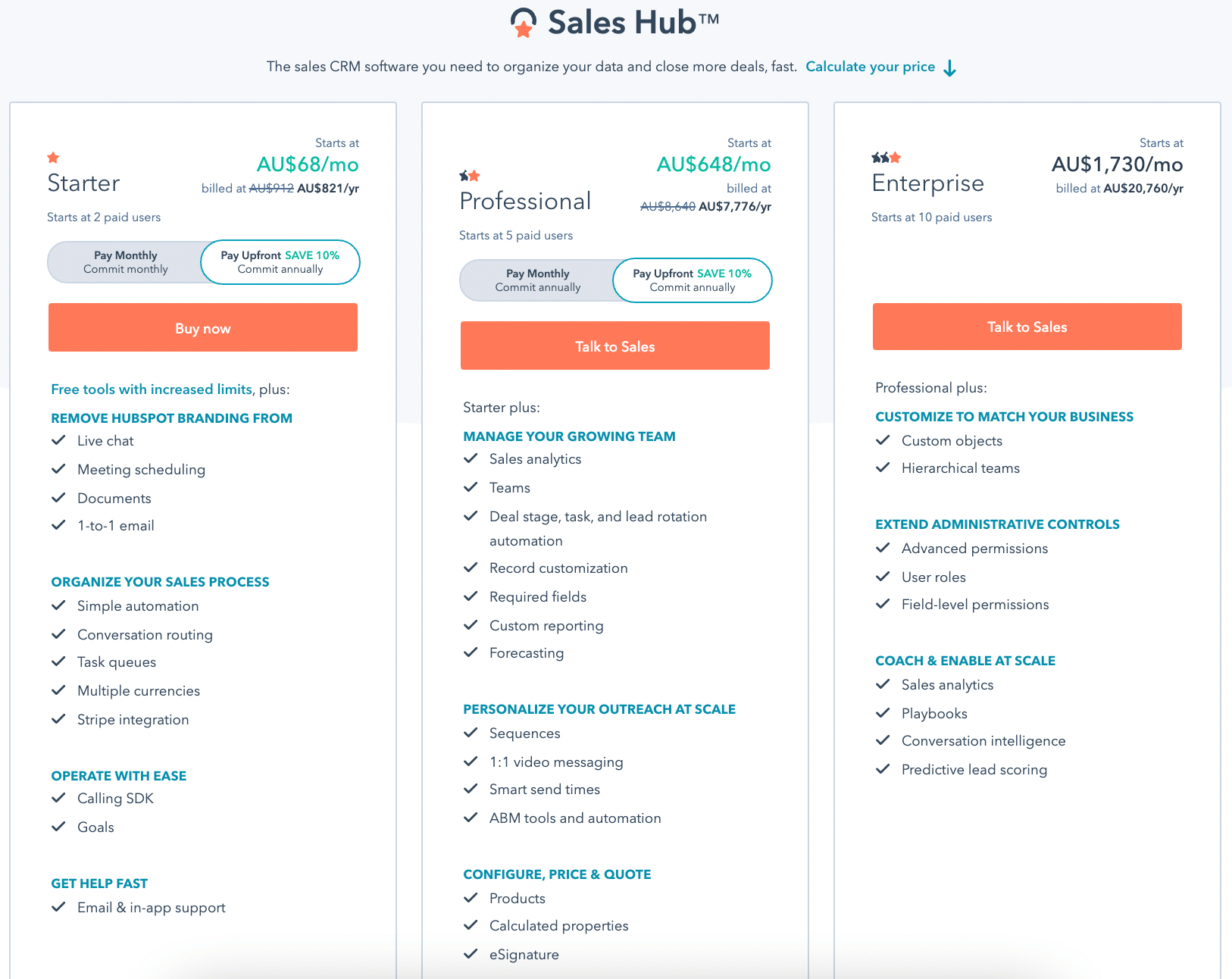Click the Required fields feature
This screenshot has width=1232, height=979.
click(x=538, y=597)
